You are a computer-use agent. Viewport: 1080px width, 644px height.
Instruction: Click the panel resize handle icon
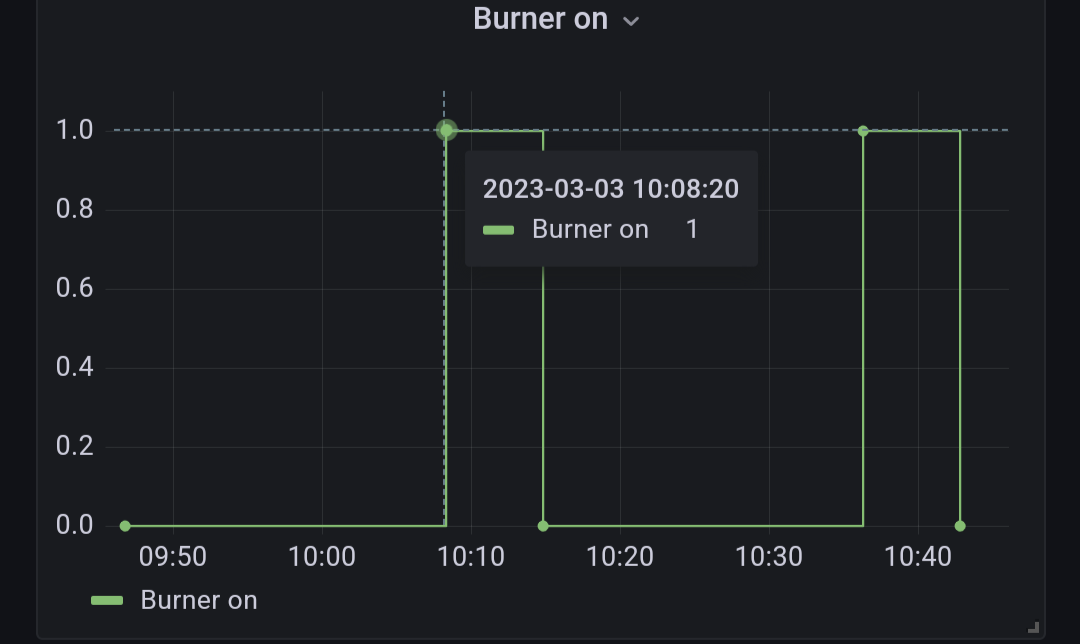pos(1035,624)
